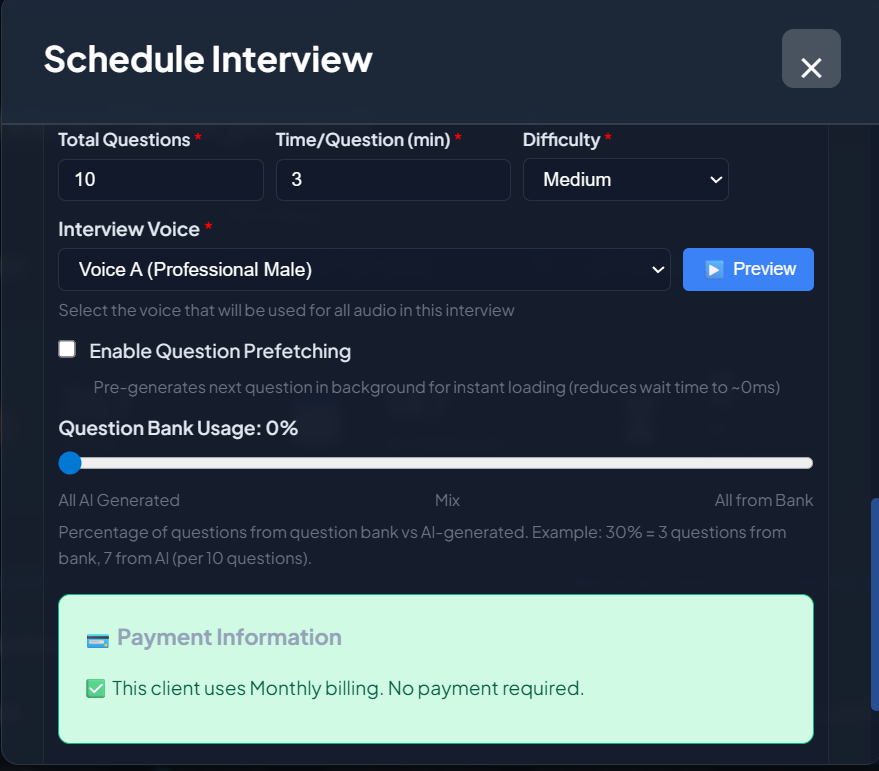This screenshot has height=771, width=879.
Task: Click the chevron on the Interview Voice dropdown
Action: 657,269
